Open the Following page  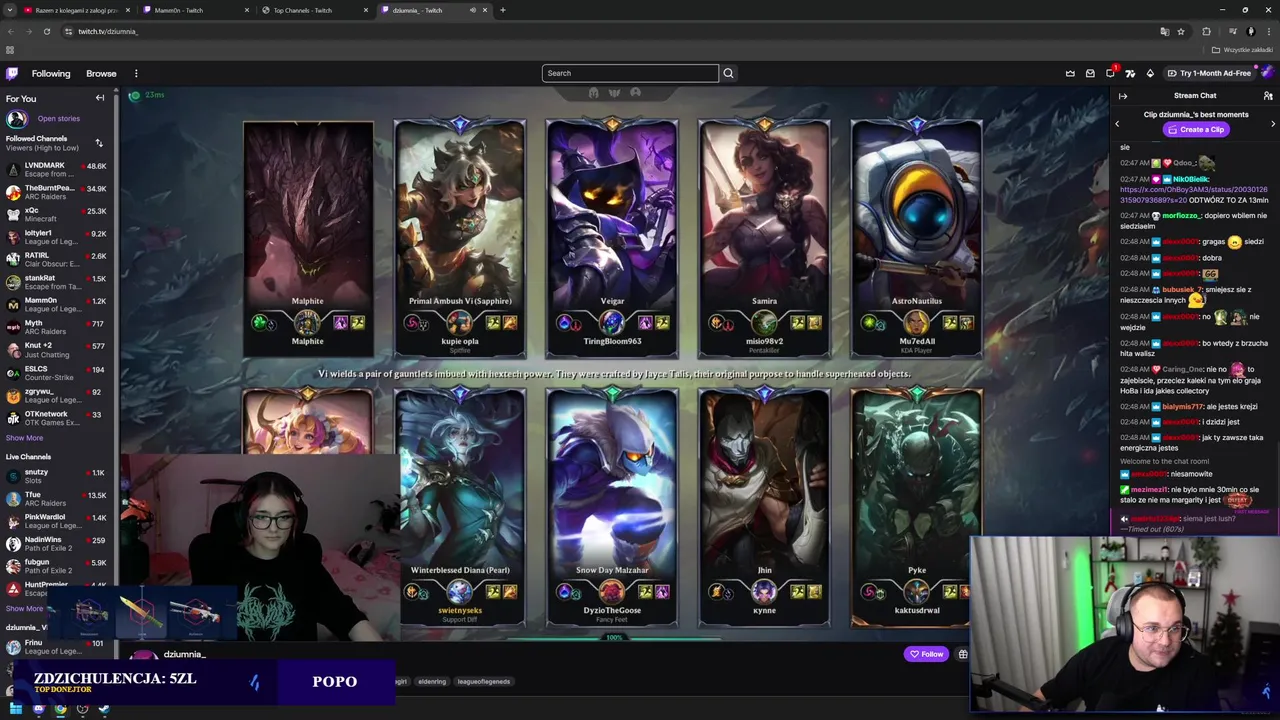click(x=51, y=73)
